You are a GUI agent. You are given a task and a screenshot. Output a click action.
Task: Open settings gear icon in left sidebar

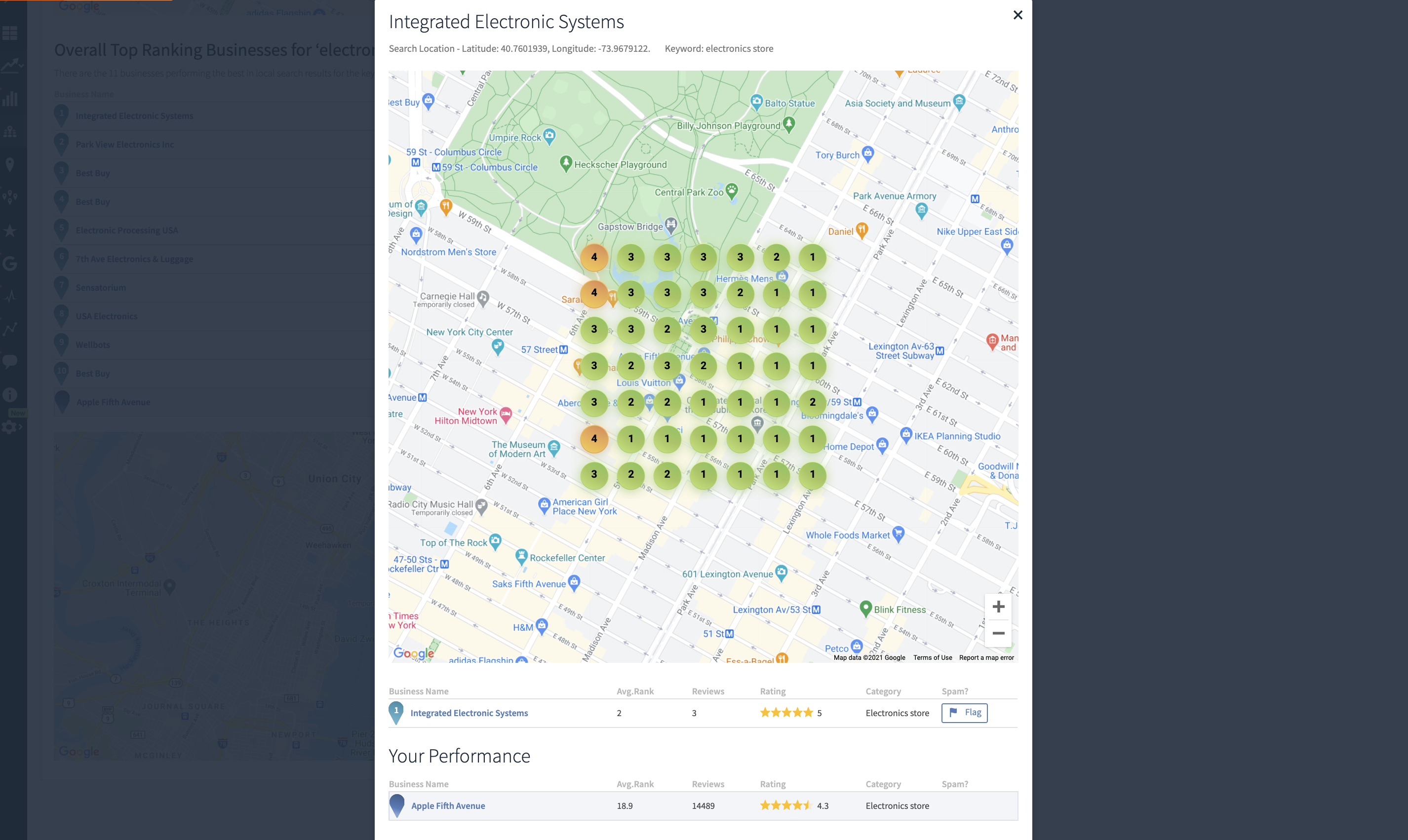click(x=9, y=427)
